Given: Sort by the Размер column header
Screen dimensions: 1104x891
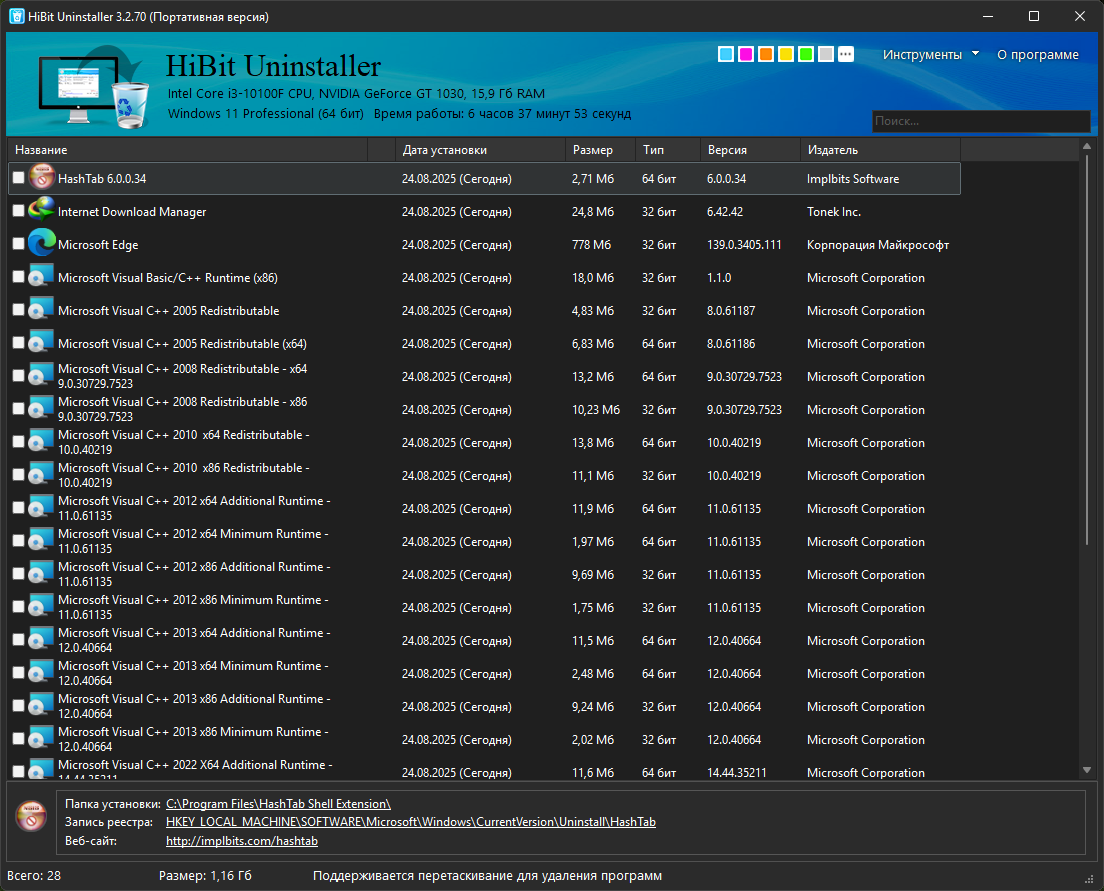Looking at the screenshot, I should (x=601, y=150).
